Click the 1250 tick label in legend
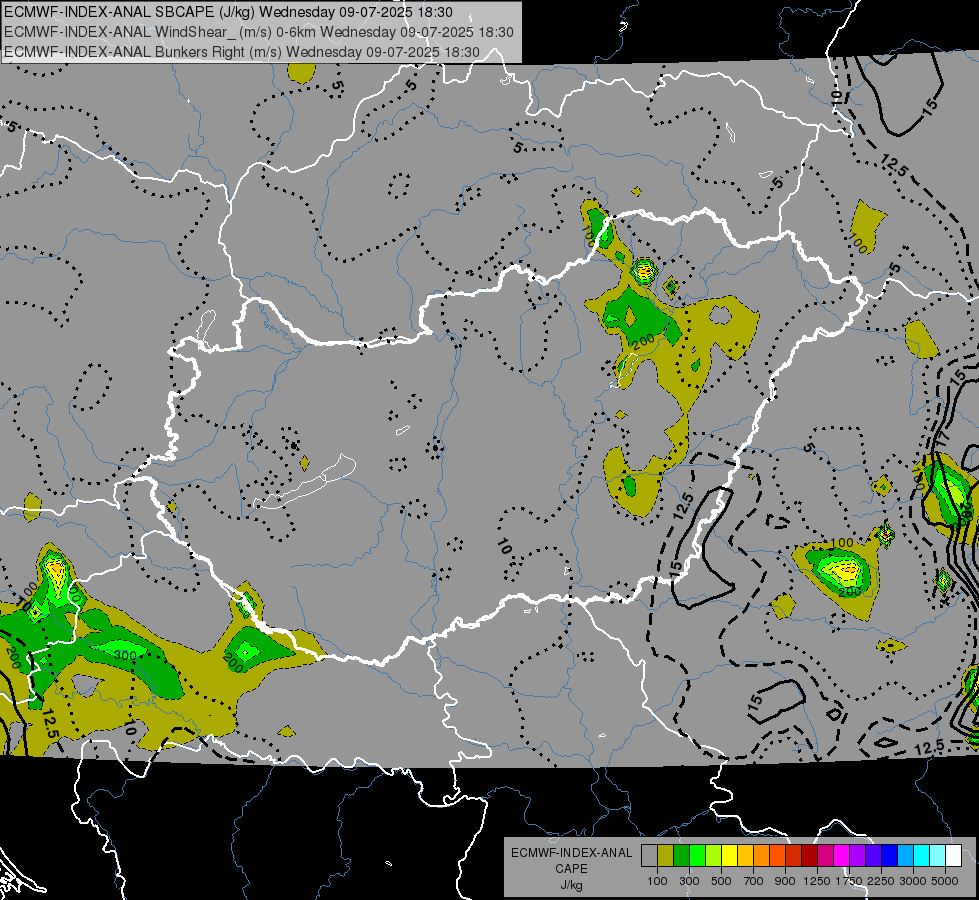 pos(817,881)
